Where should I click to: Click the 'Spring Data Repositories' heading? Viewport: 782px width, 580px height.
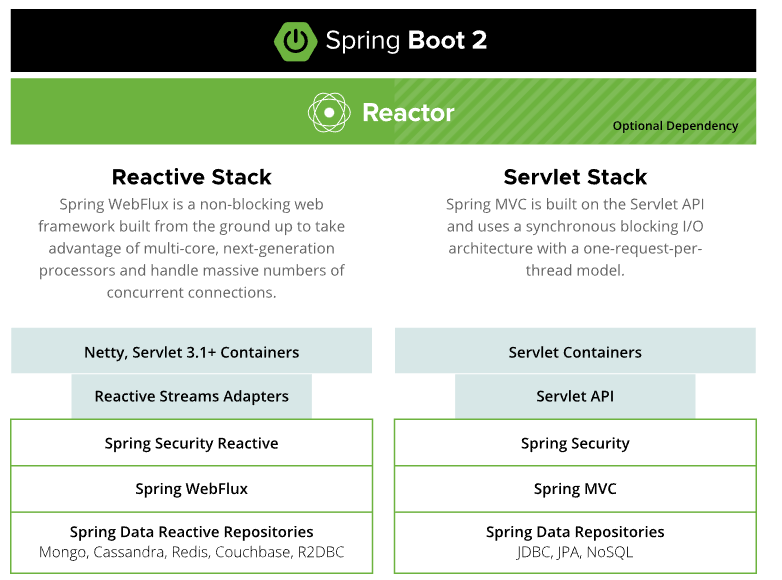[575, 532]
